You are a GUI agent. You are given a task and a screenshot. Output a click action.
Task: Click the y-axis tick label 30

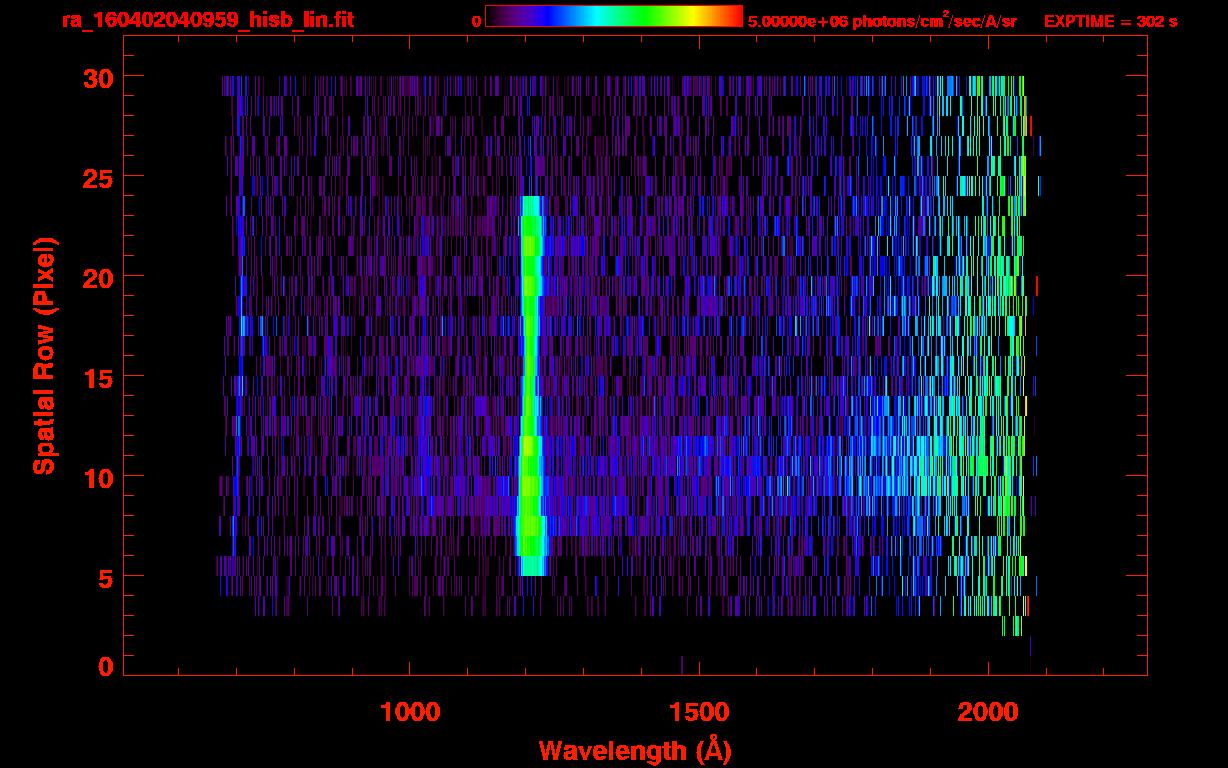click(x=97, y=77)
